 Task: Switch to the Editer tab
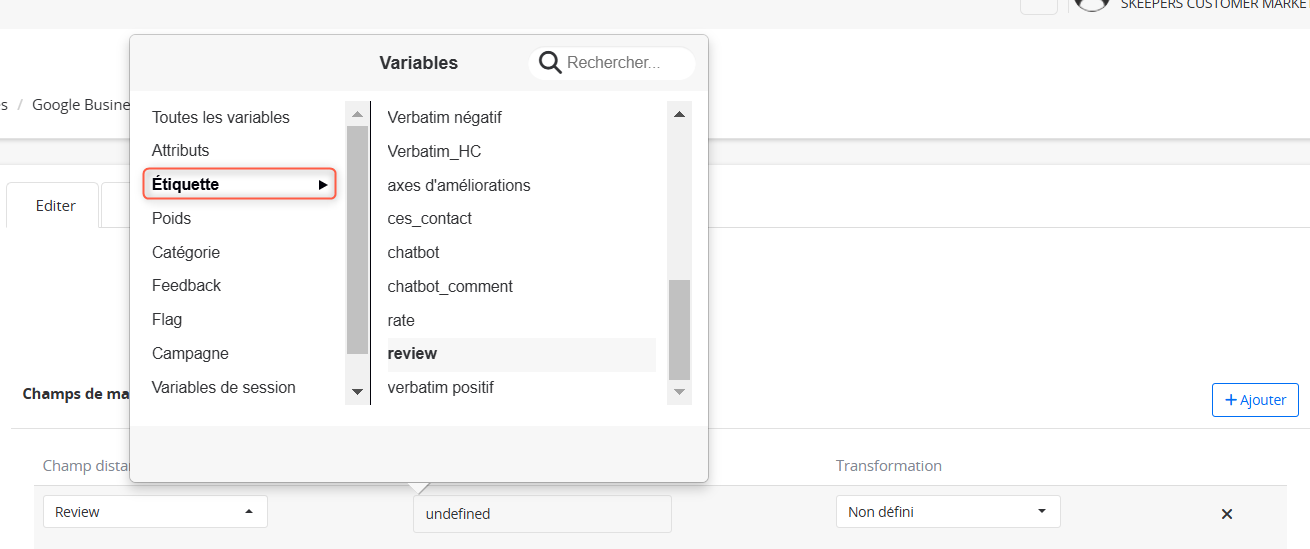coord(55,205)
